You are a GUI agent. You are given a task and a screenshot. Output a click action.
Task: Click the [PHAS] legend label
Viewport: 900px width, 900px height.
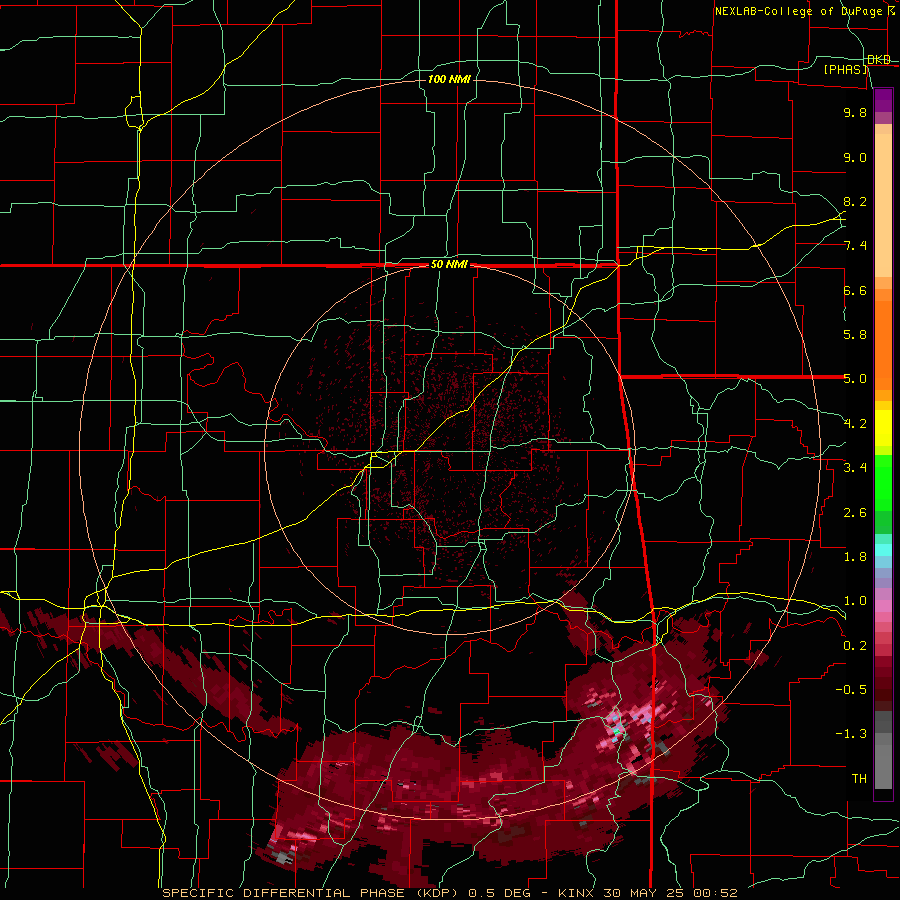click(845, 69)
